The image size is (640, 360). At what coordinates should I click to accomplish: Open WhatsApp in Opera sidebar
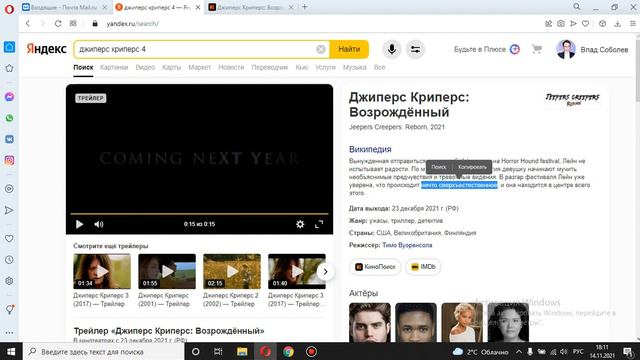pyautogui.click(x=9, y=118)
